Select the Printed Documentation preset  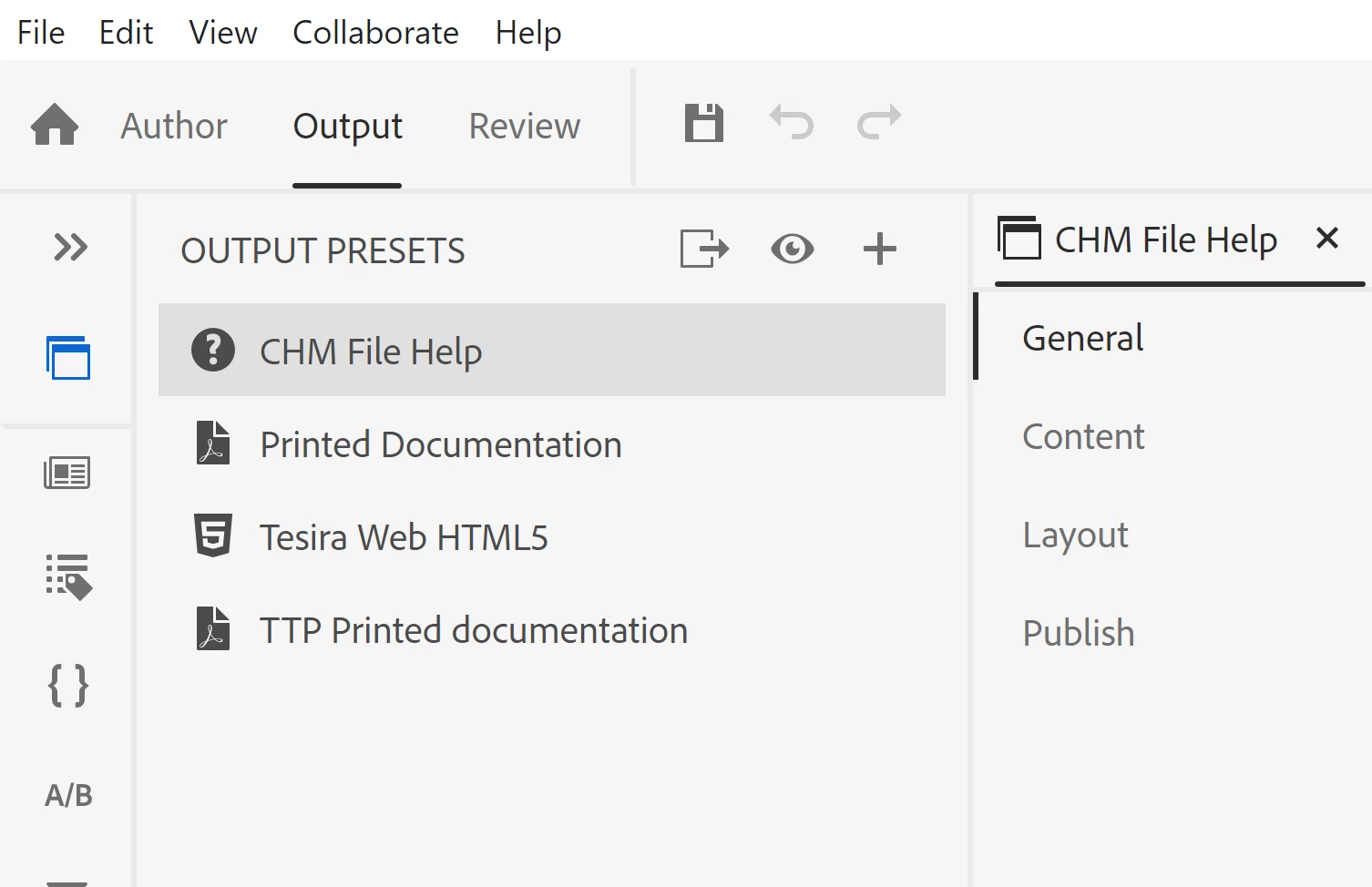(441, 444)
